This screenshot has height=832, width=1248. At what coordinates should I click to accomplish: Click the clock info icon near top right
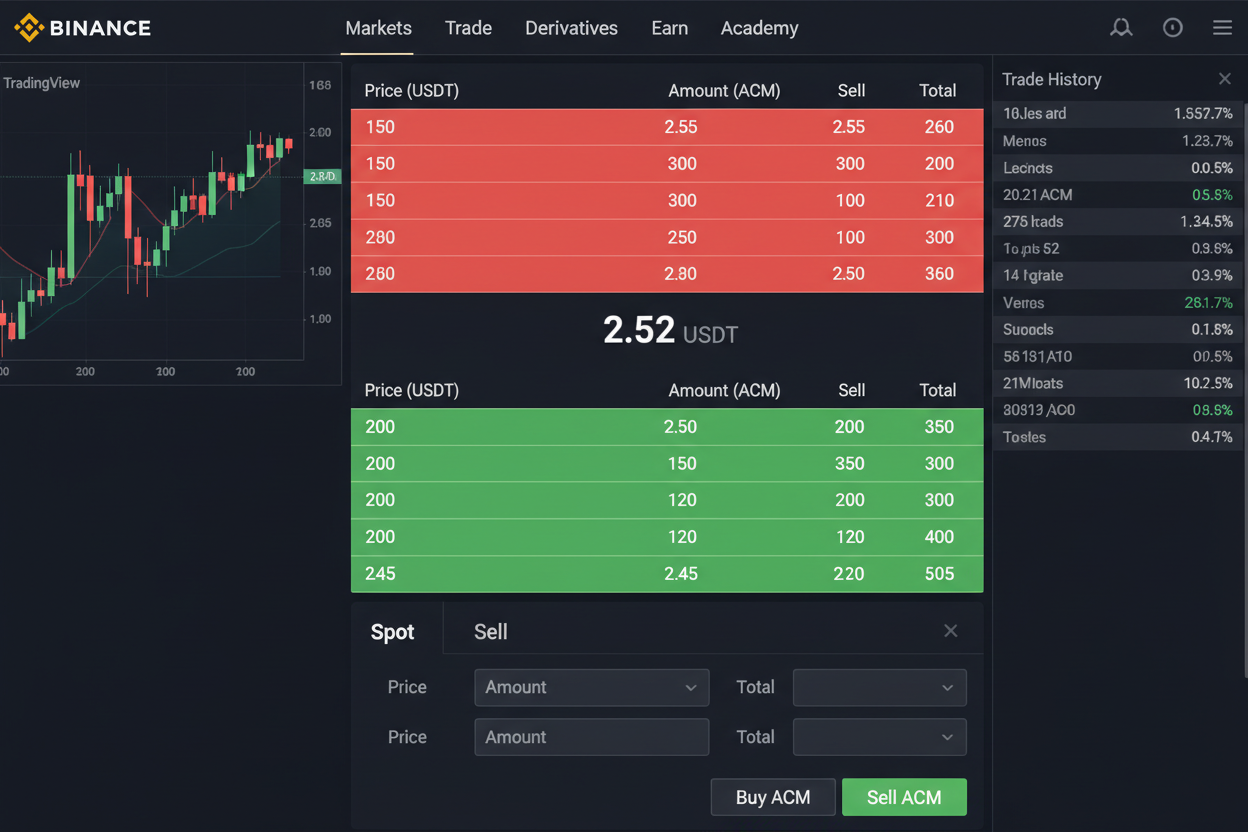tap(1172, 27)
